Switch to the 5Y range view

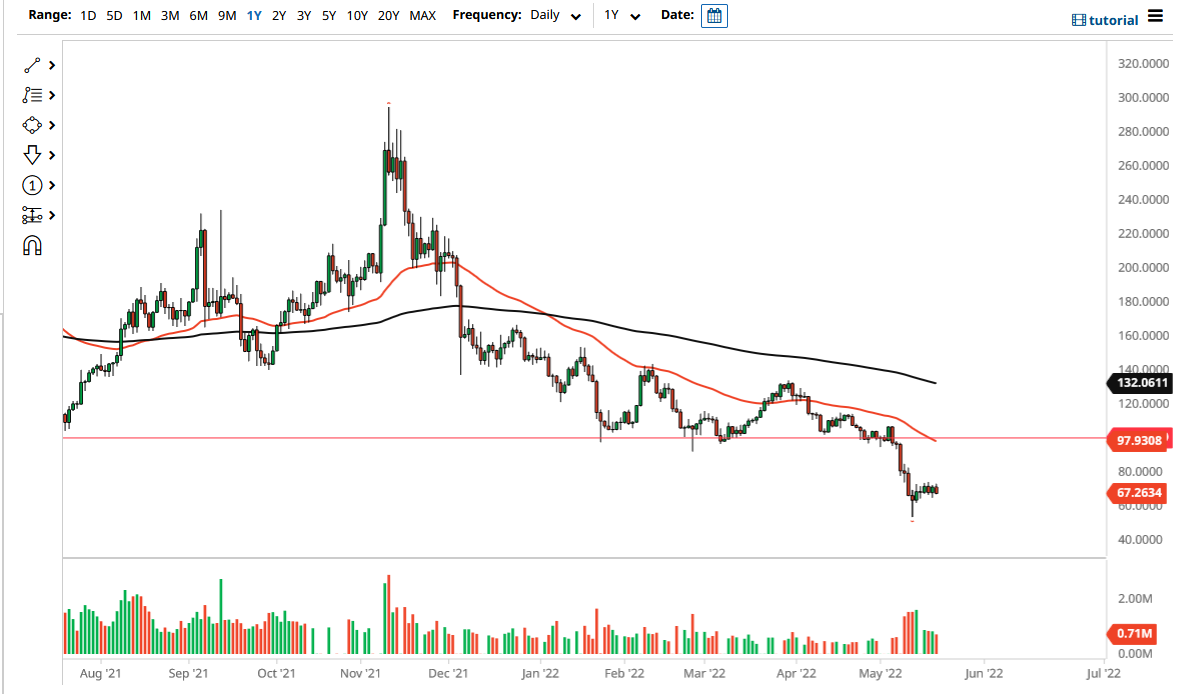coord(329,16)
